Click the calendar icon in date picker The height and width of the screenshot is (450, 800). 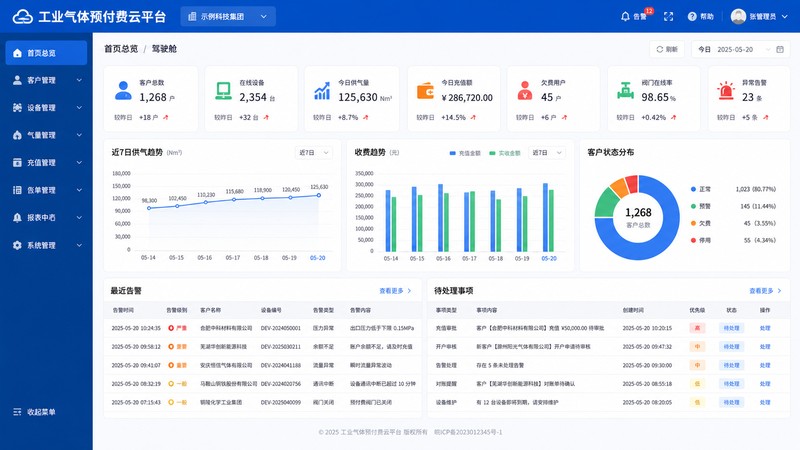780,49
